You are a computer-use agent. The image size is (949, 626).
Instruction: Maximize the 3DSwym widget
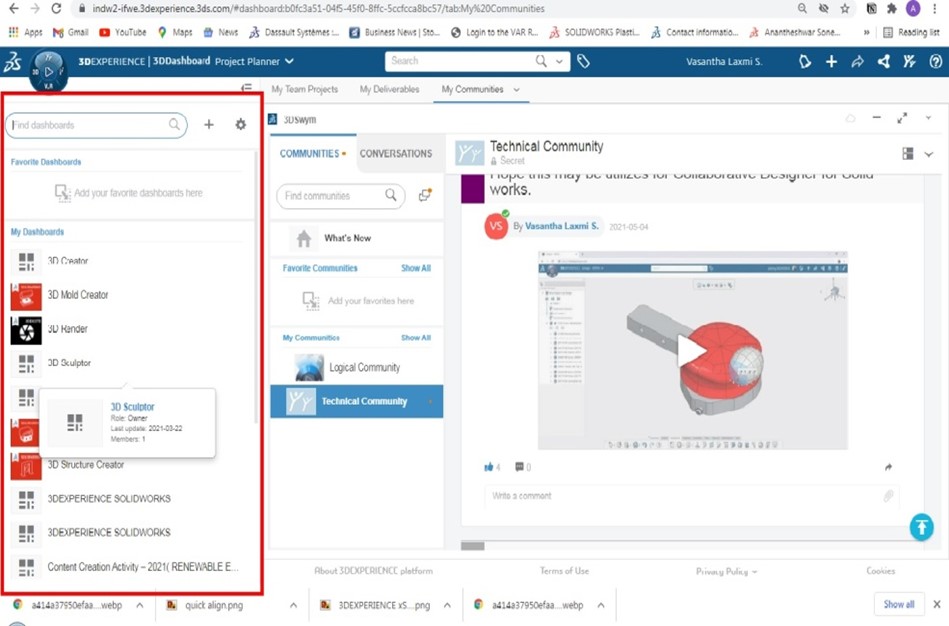pos(902,118)
